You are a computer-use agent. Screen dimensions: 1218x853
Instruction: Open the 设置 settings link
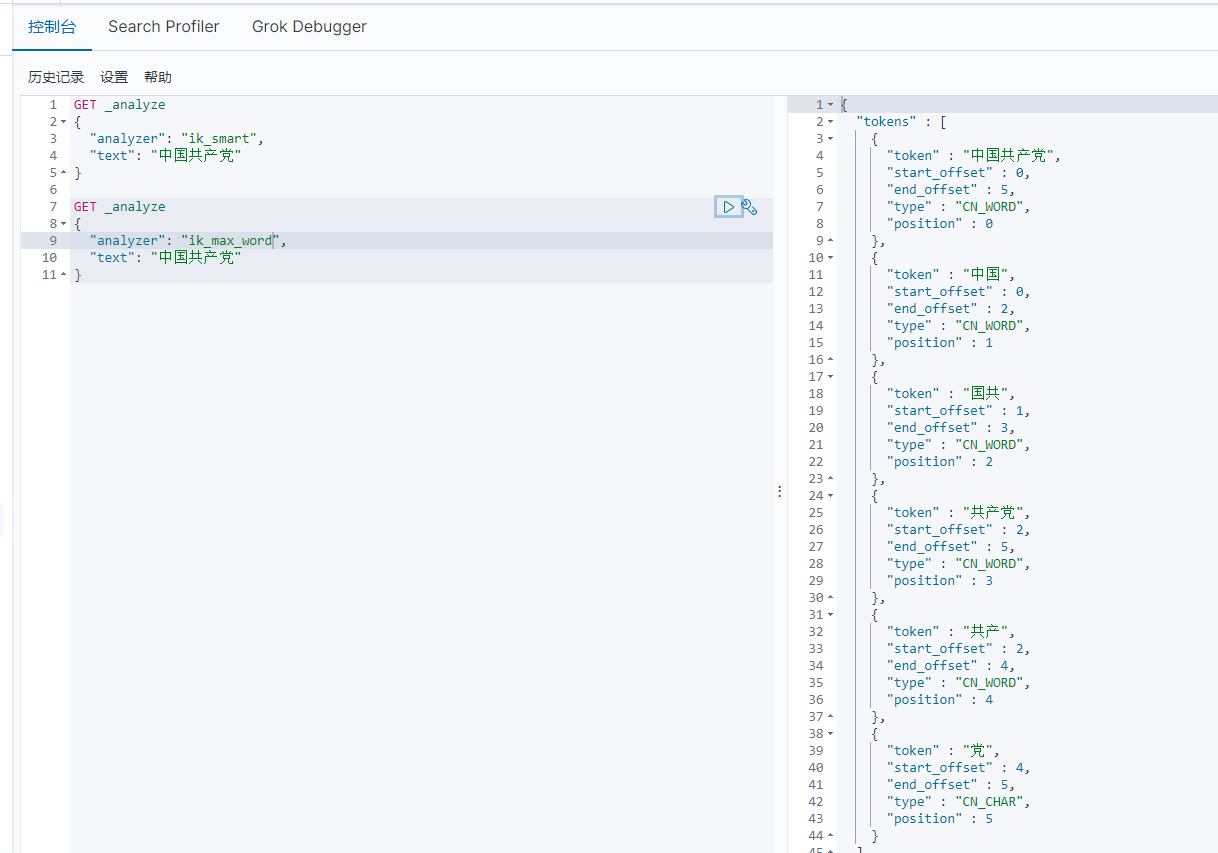[114, 77]
